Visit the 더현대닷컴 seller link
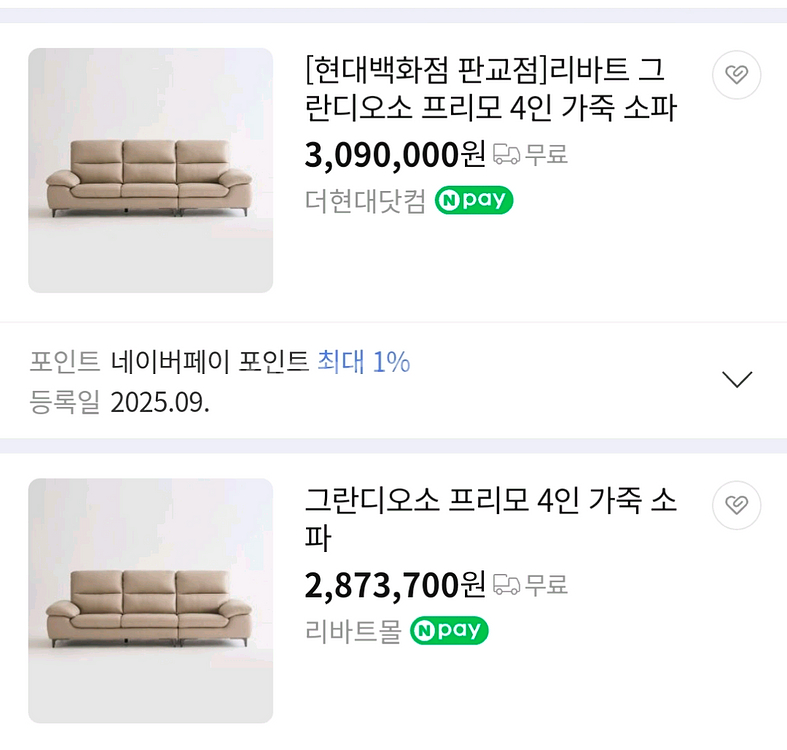 pos(365,201)
